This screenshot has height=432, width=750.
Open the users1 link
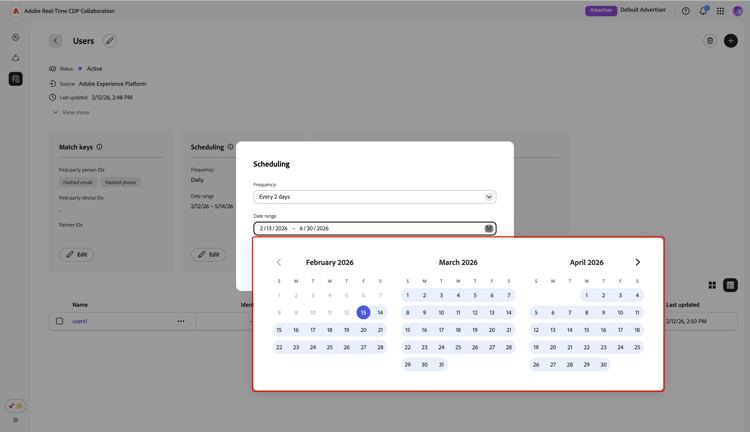click(x=80, y=321)
